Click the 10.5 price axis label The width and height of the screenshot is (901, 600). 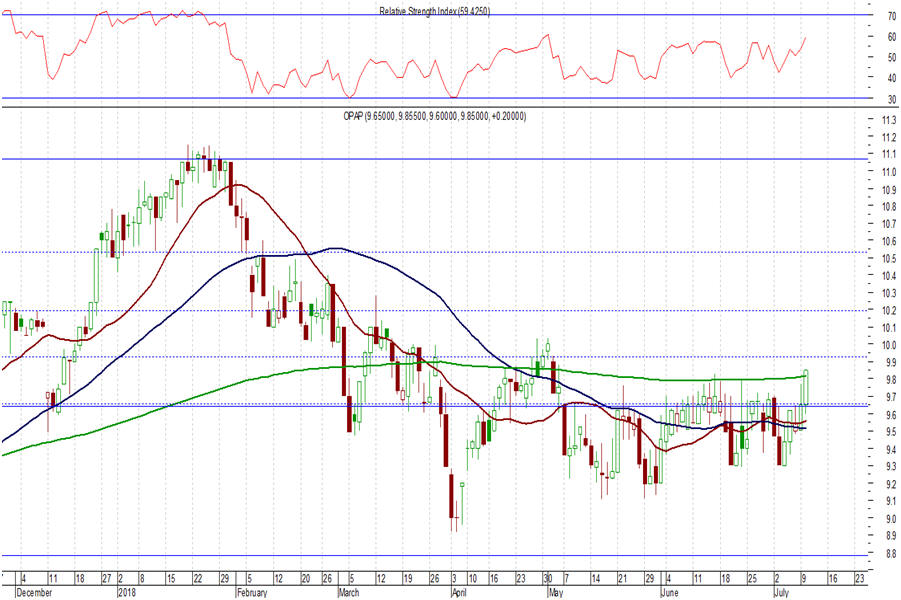click(889, 259)
